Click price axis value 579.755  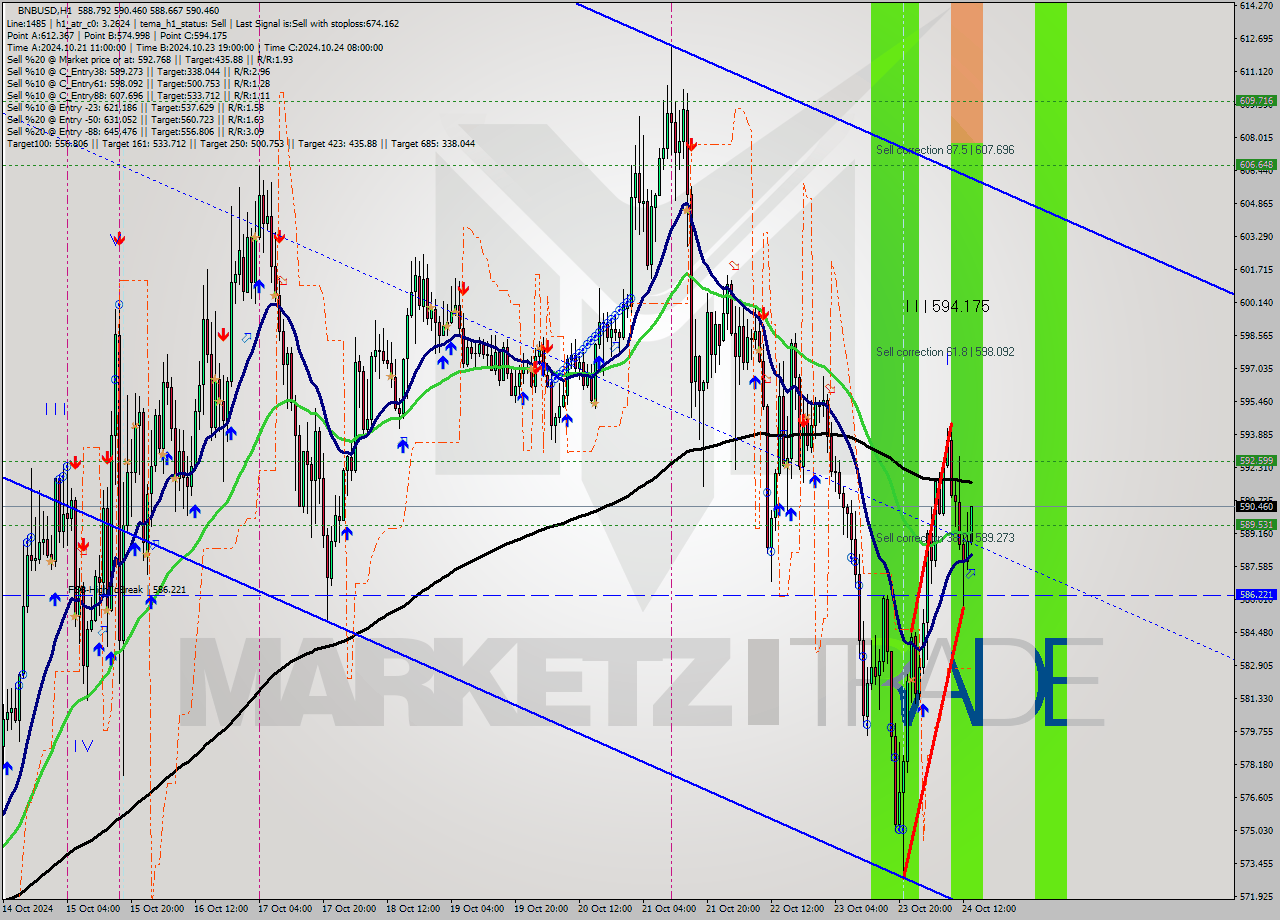pyautogui.click(x=1256, y=731)
